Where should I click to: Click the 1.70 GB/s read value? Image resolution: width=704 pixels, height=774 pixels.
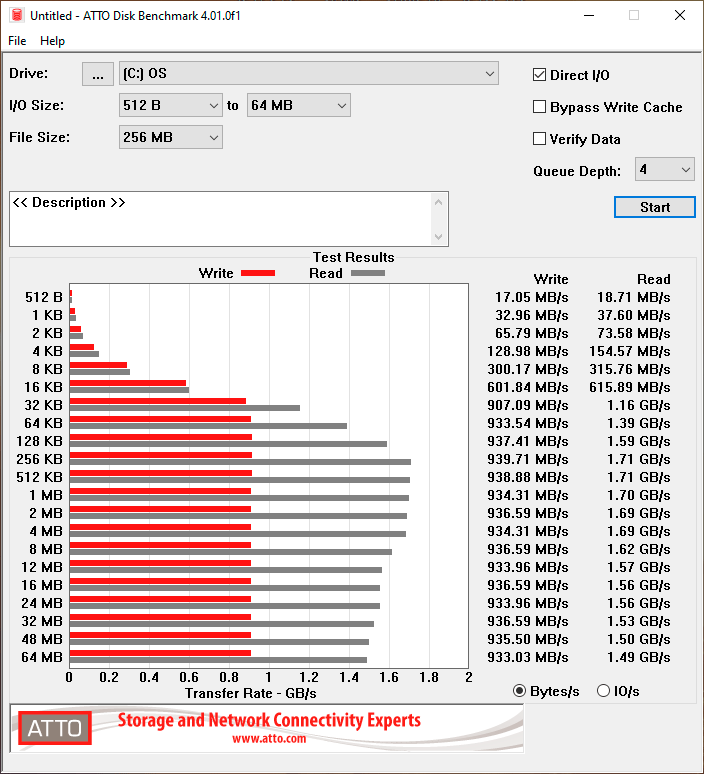point(638,496)
